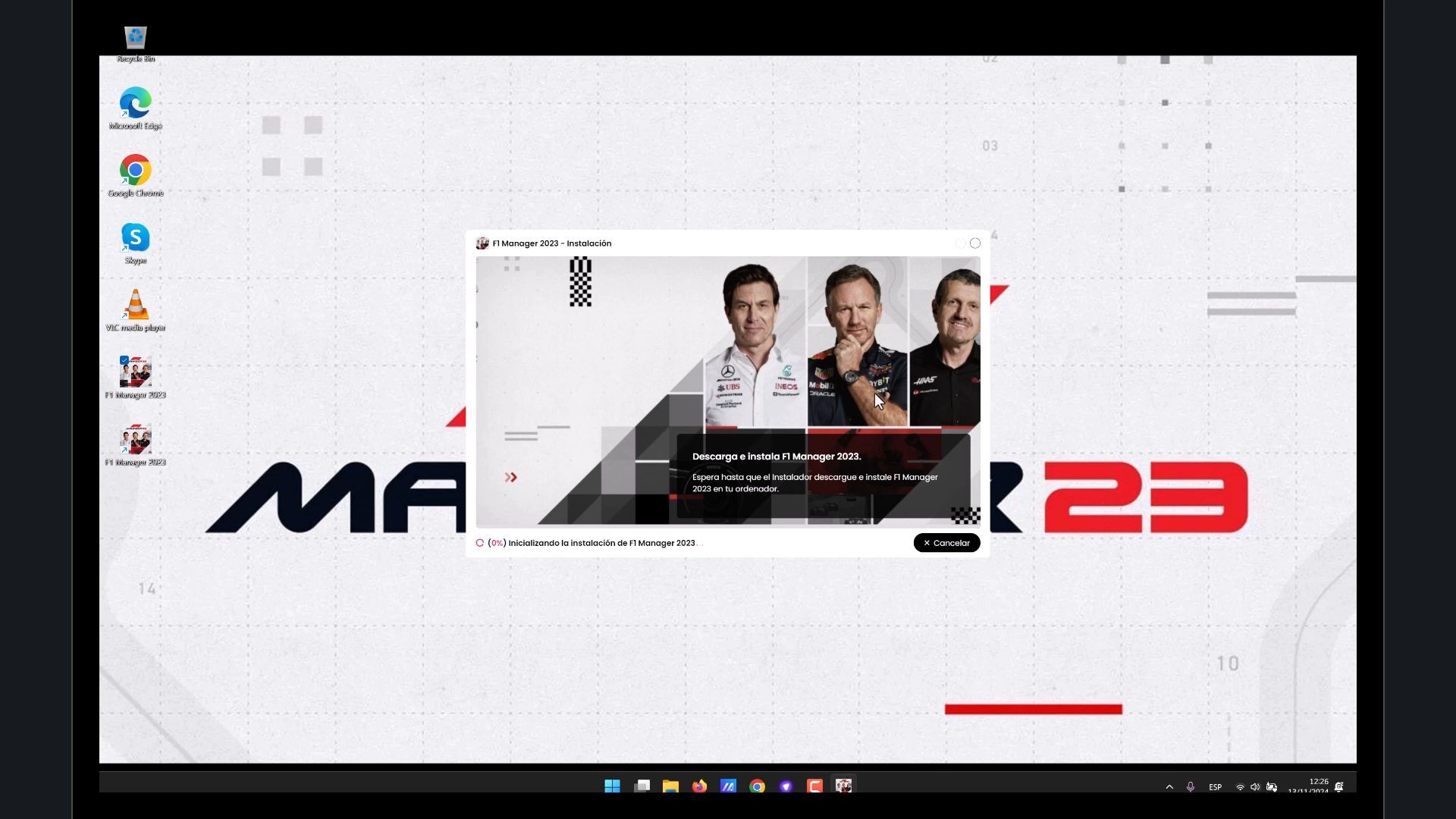Launch Firefox from the taskbar
Image resolution: width=1456 pixels, height=819 pixels.
(x=699, y=786)
